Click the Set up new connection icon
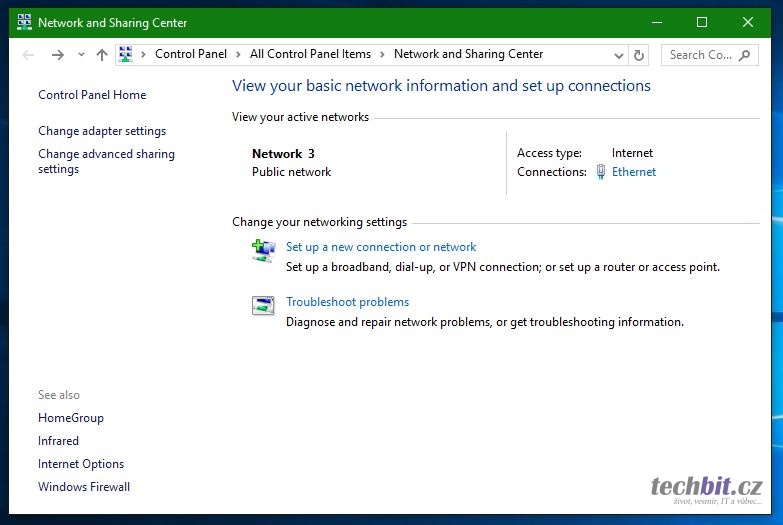Screen dimensions: 783x525 pyautogui.click(x=263, y=250)
